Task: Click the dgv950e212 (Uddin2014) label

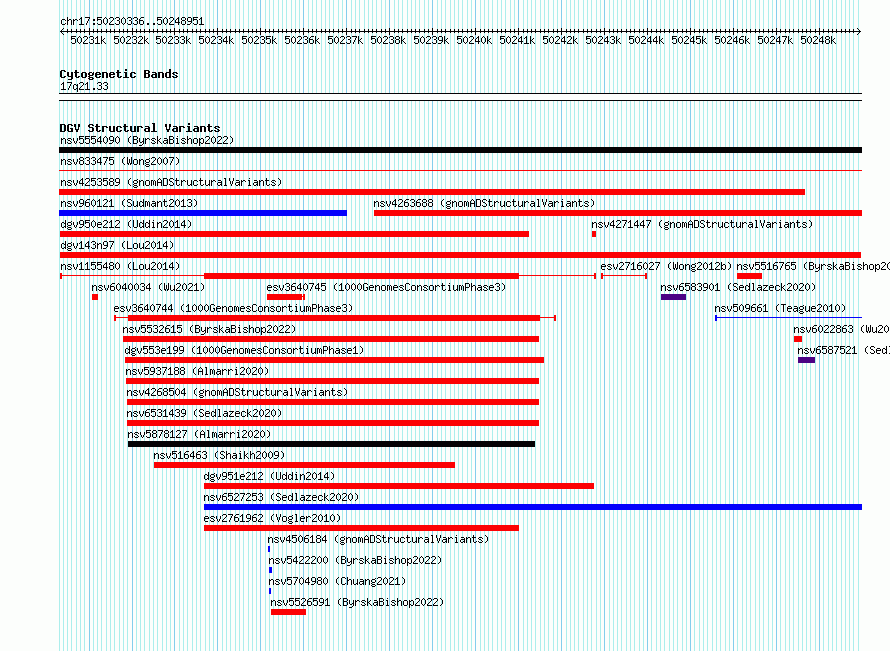Action: coord(126,224)
